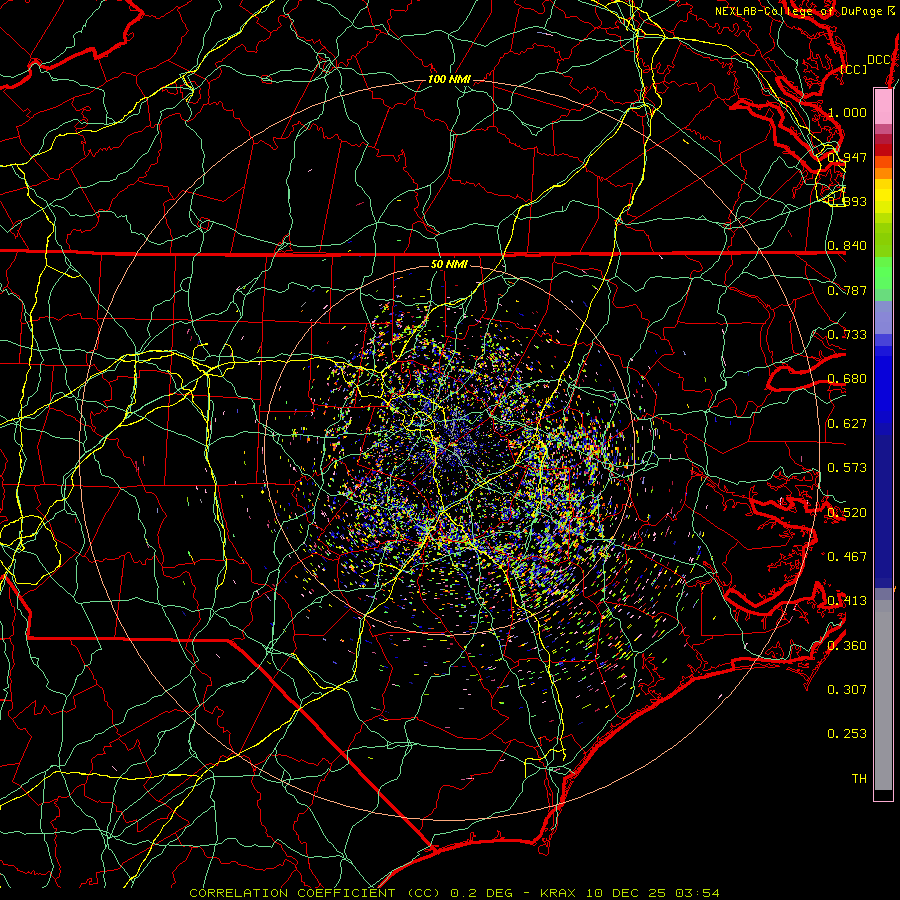Click the 0.627 value on color scale
The height and width of the screenshot is (900, 900).
(847, 423)
